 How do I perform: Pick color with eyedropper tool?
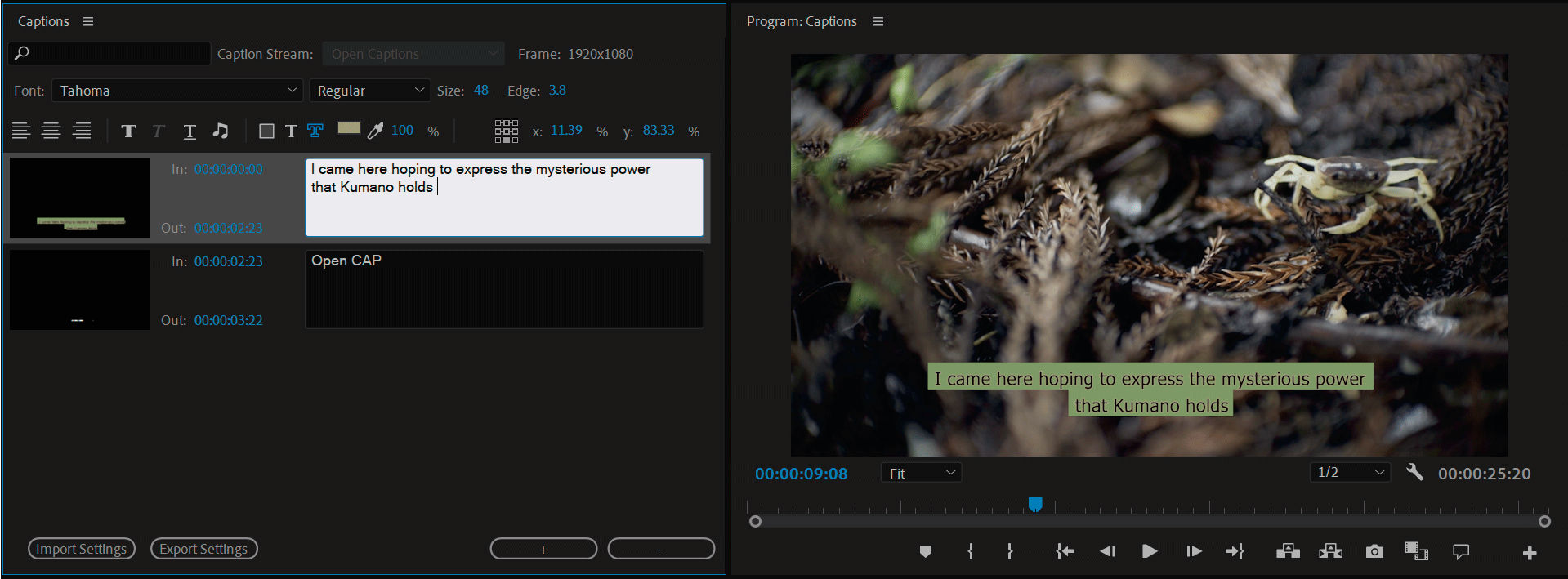[x=376, y=131]
